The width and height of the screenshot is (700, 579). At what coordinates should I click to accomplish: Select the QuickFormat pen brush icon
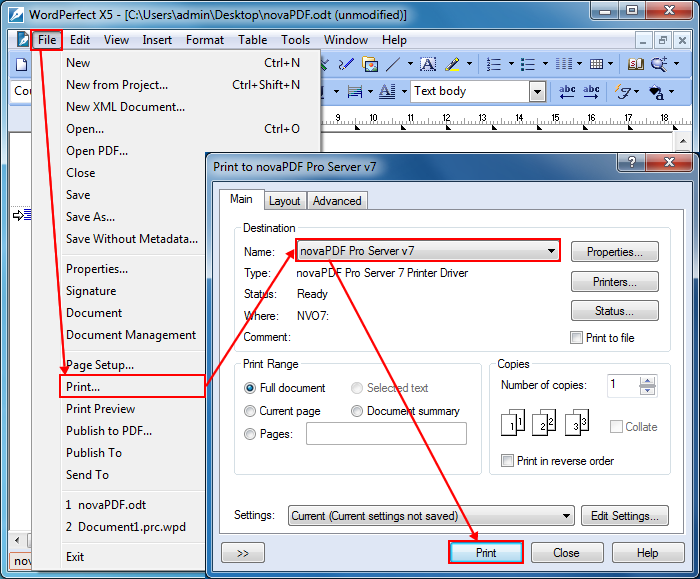[346, 65]
